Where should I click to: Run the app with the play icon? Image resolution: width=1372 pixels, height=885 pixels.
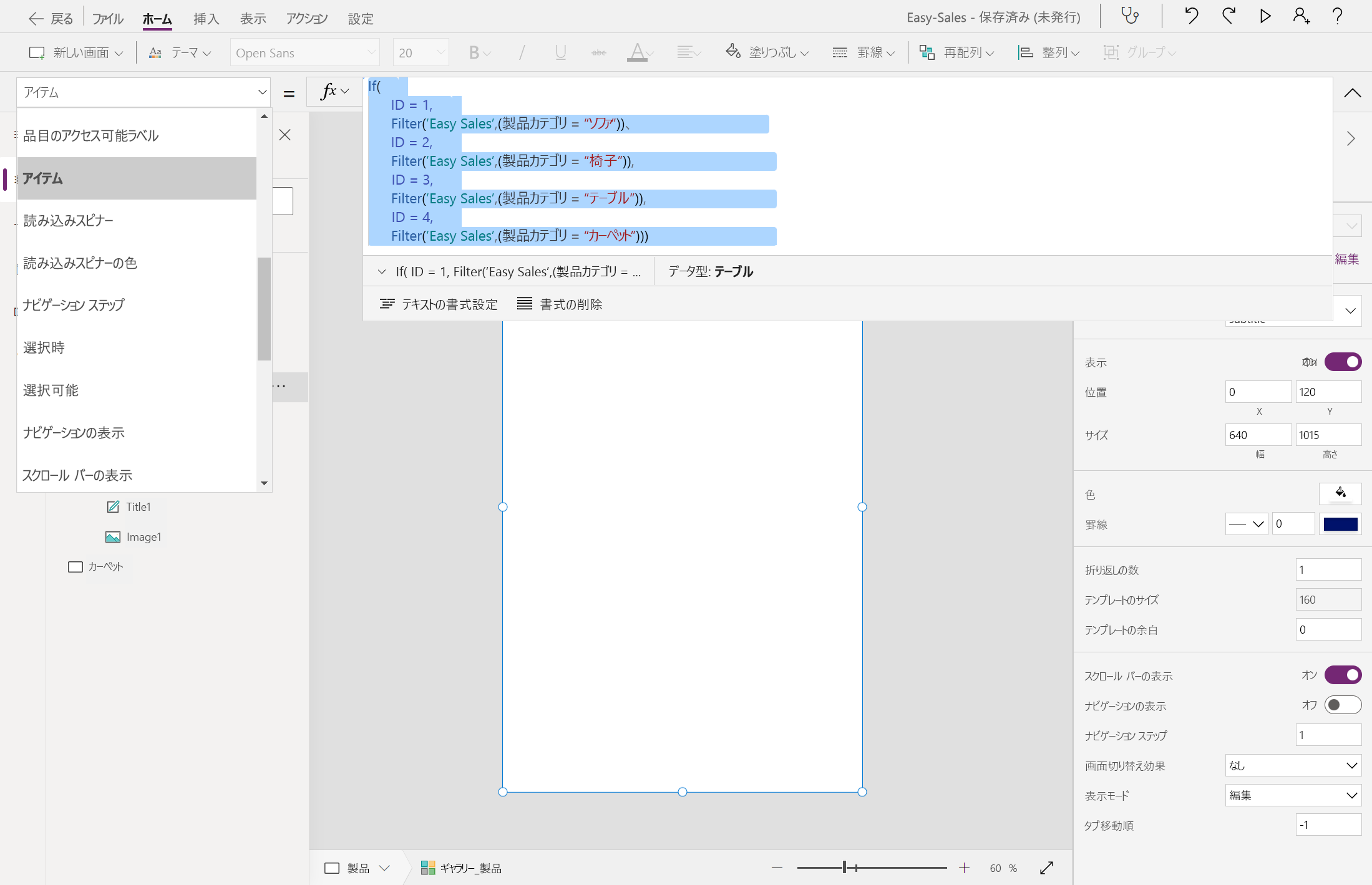(x=1265, y=16)
